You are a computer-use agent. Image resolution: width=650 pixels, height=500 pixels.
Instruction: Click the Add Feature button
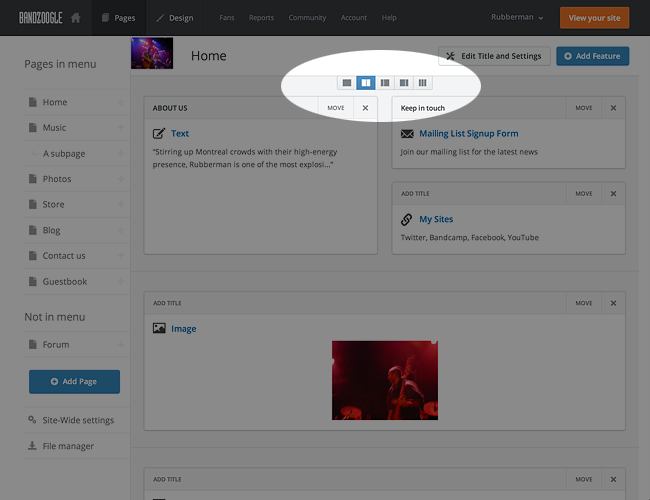592,56
